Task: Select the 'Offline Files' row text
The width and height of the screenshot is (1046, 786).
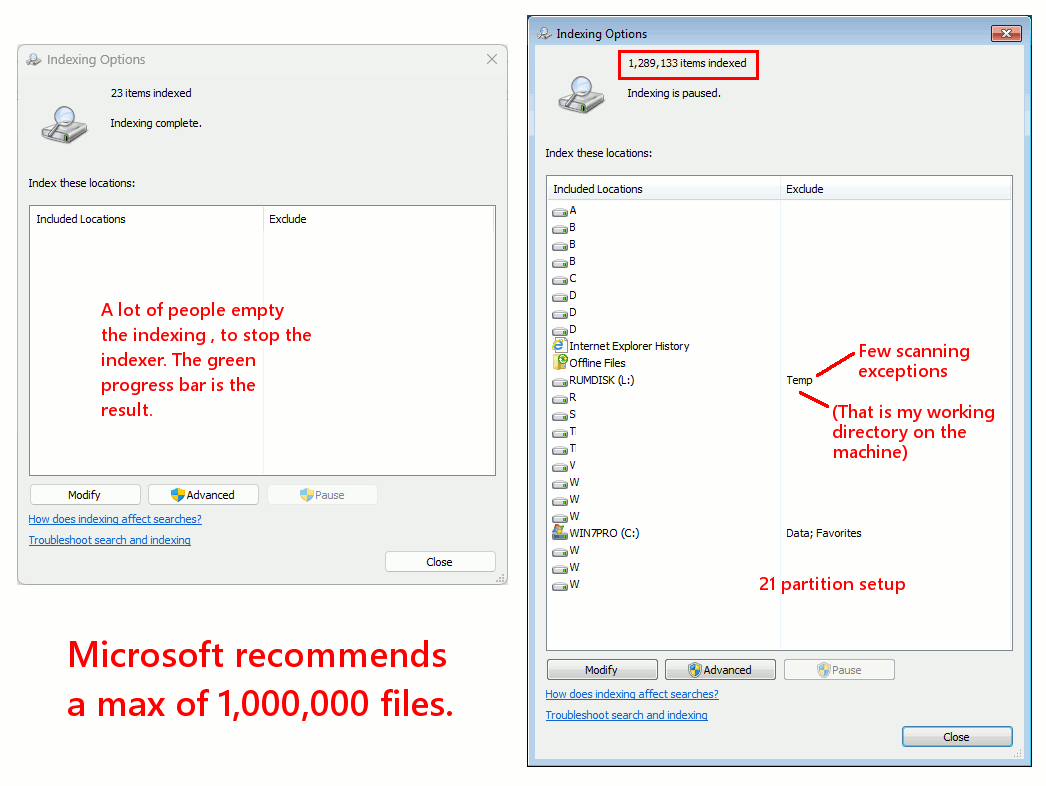Action: coord(597,363)
